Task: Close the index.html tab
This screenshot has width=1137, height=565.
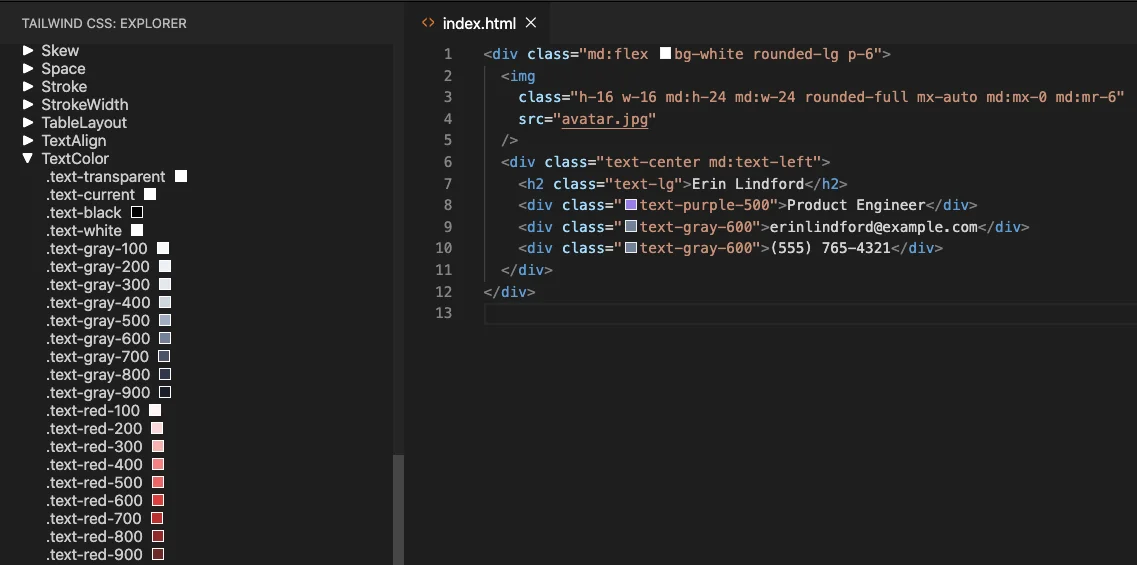Action: coord(531,23)
